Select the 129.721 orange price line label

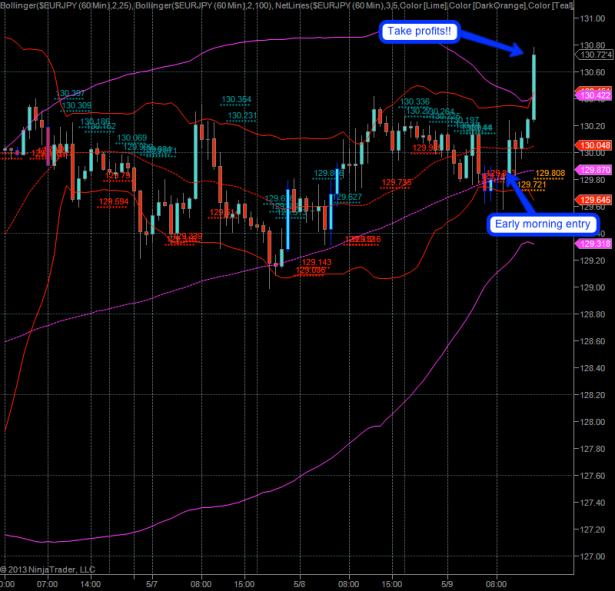coord(531,185)
